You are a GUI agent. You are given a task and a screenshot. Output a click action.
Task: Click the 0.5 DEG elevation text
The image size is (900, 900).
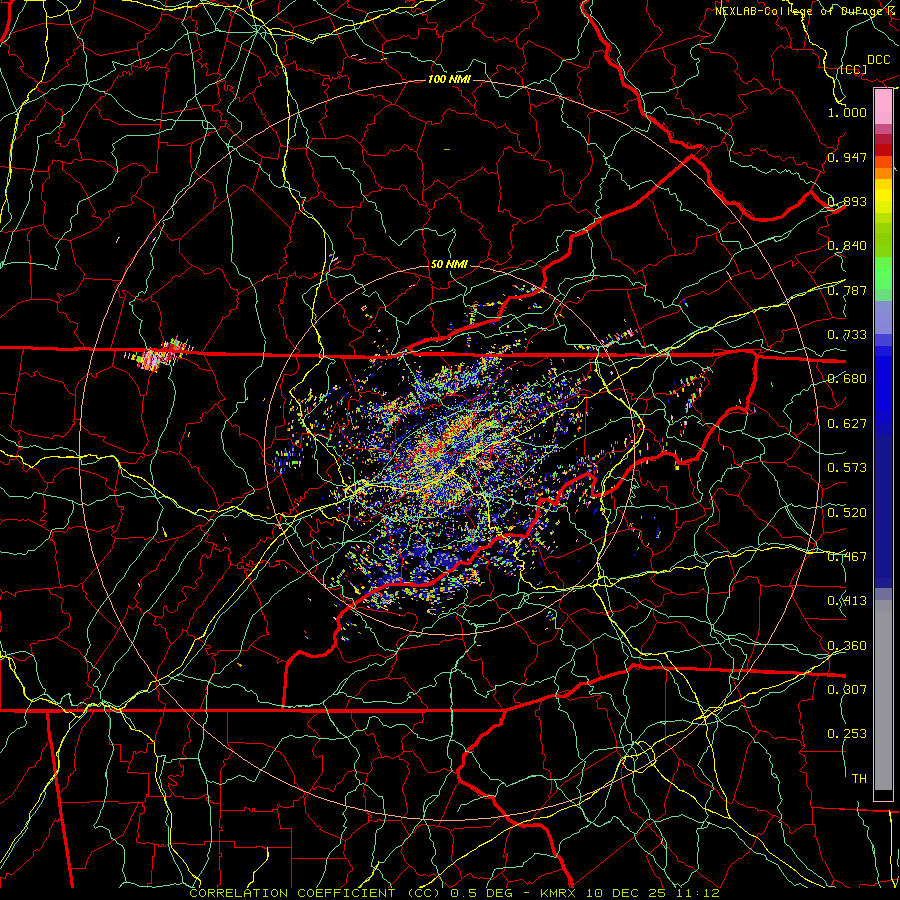481,893
